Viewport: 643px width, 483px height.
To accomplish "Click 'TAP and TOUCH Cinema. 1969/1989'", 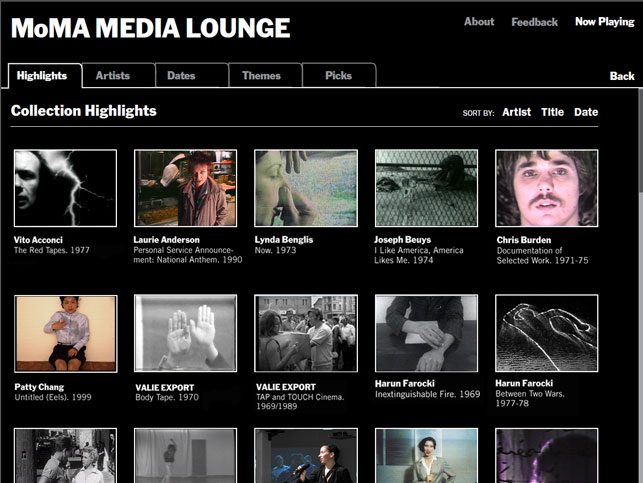I will 300,402.
